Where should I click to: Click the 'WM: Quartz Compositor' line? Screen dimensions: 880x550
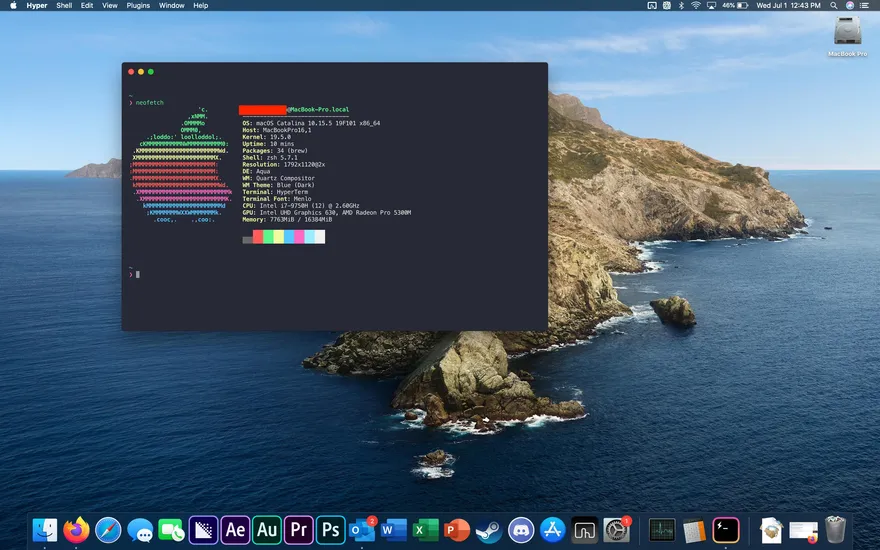click(278, 178)
